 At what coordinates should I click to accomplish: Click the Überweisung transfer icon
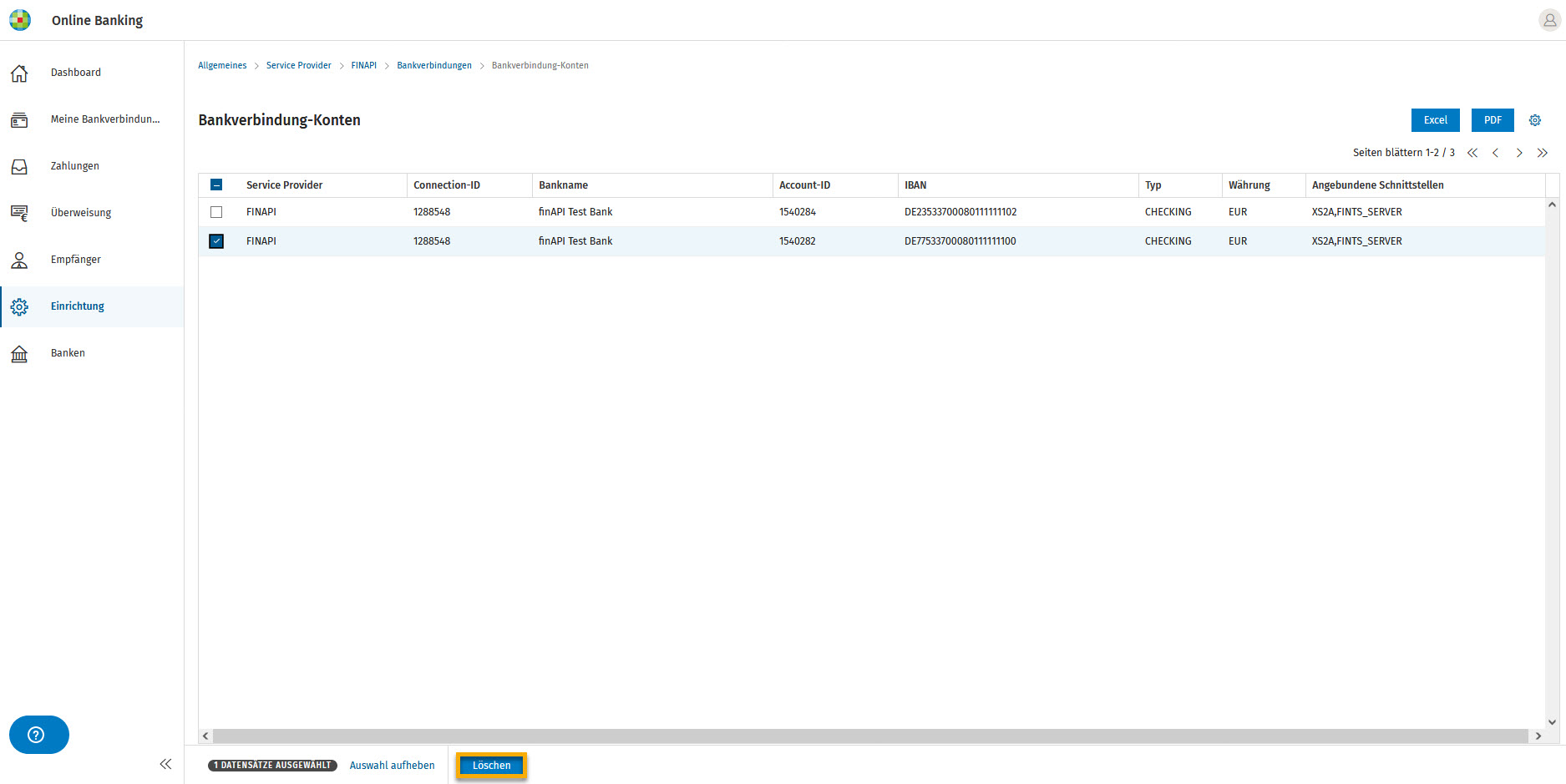(x=19, y=214)
